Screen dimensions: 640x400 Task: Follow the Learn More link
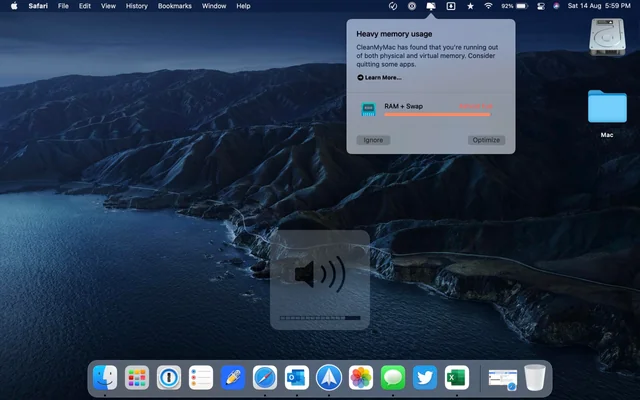379,78
